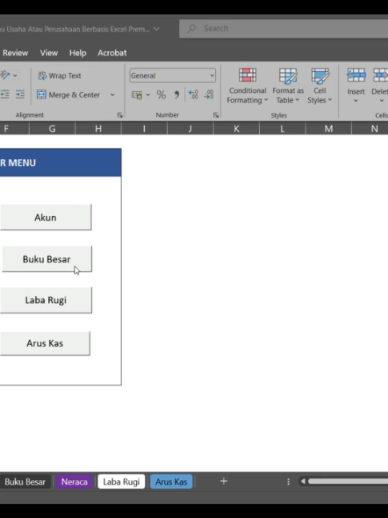Click the Increase Indent icon
The width and height of the screenshot is (388, 518).
(20, 95)
